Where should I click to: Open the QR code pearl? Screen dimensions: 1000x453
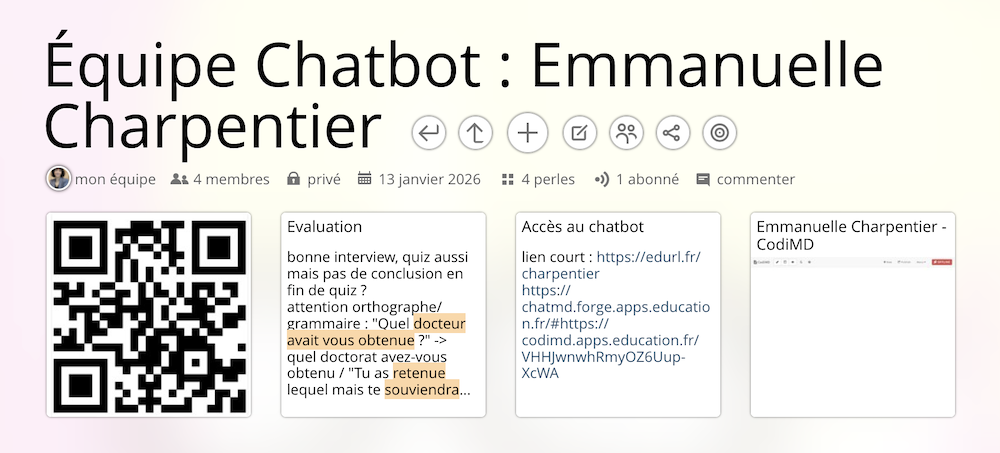[x=149, y=314]
